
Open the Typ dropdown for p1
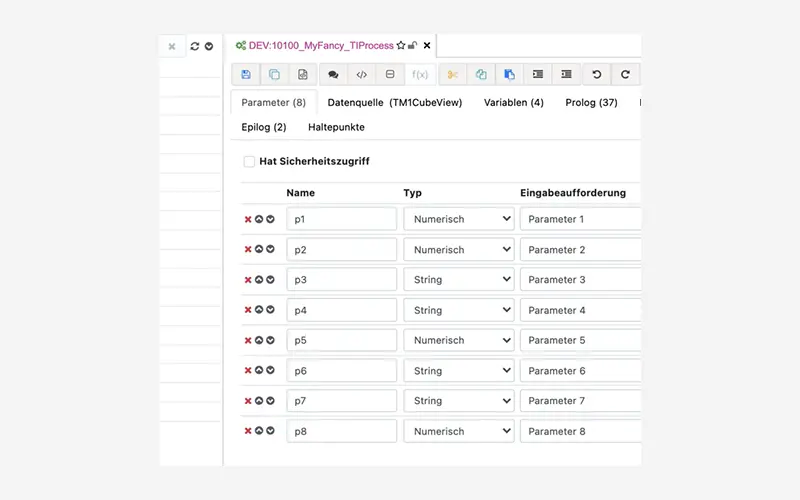point(458,220)
